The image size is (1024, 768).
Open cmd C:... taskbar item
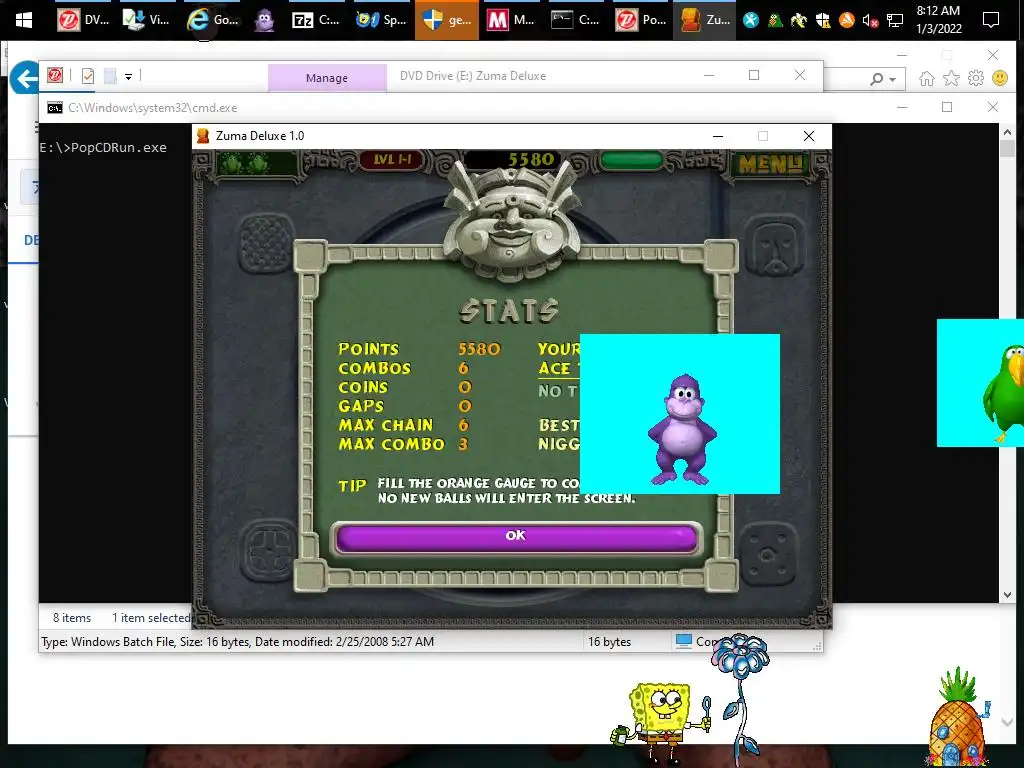(x=576, y=20)
